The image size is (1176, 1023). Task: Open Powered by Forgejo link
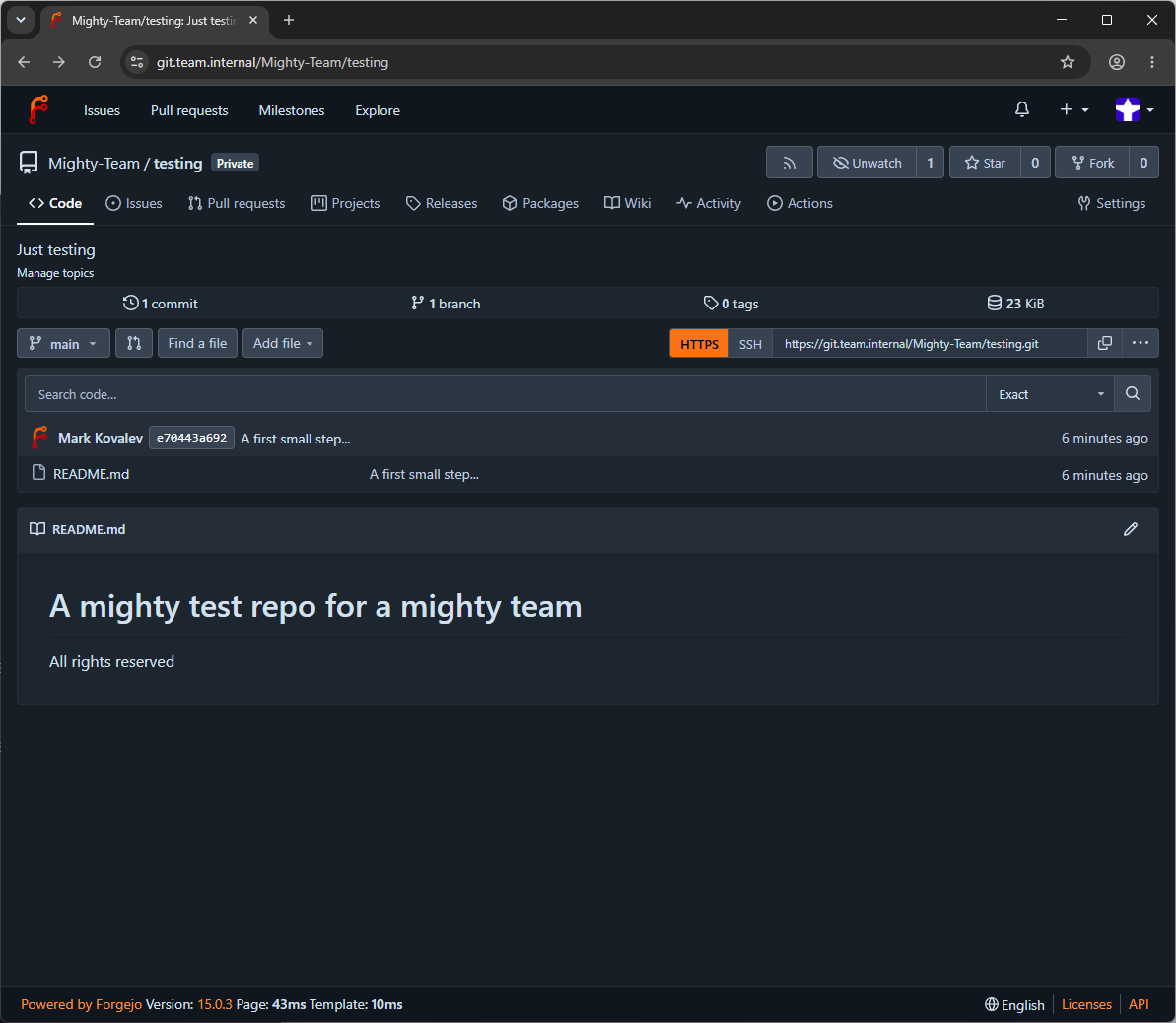pos(81,1005)
